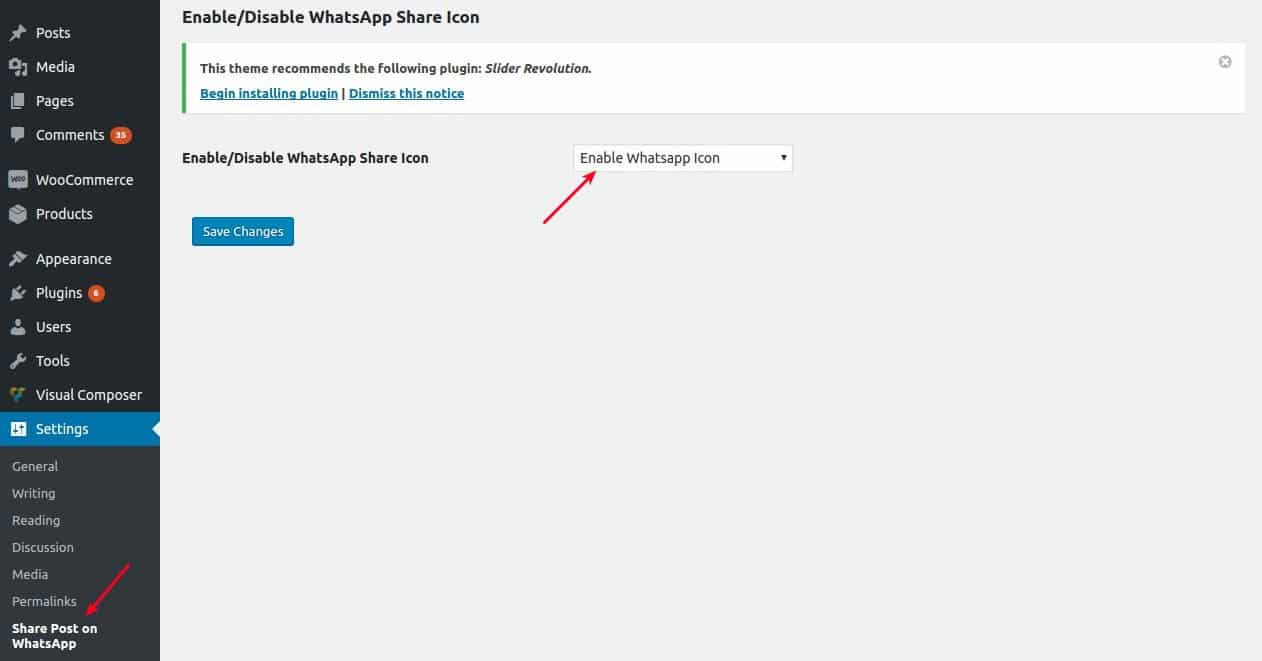The image size is (1262, 661).
Task: Click the Plugins update badge 6
Action: [96, 293]
